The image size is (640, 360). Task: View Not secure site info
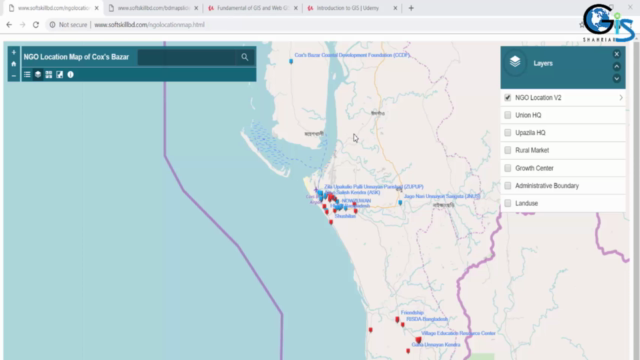(69, 25)
